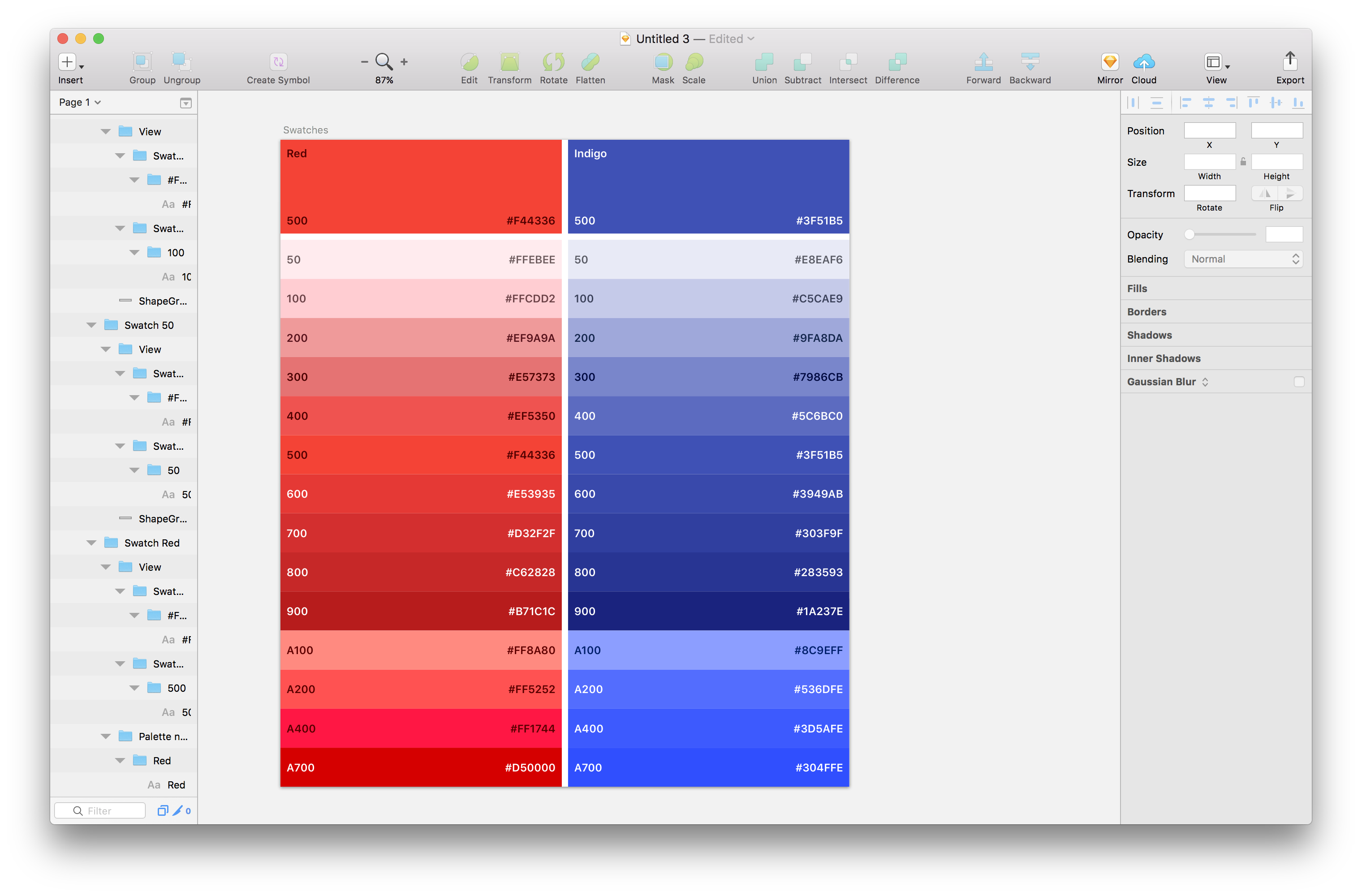
Task: Click the layer Filter search field
Action: click(100, 810)
